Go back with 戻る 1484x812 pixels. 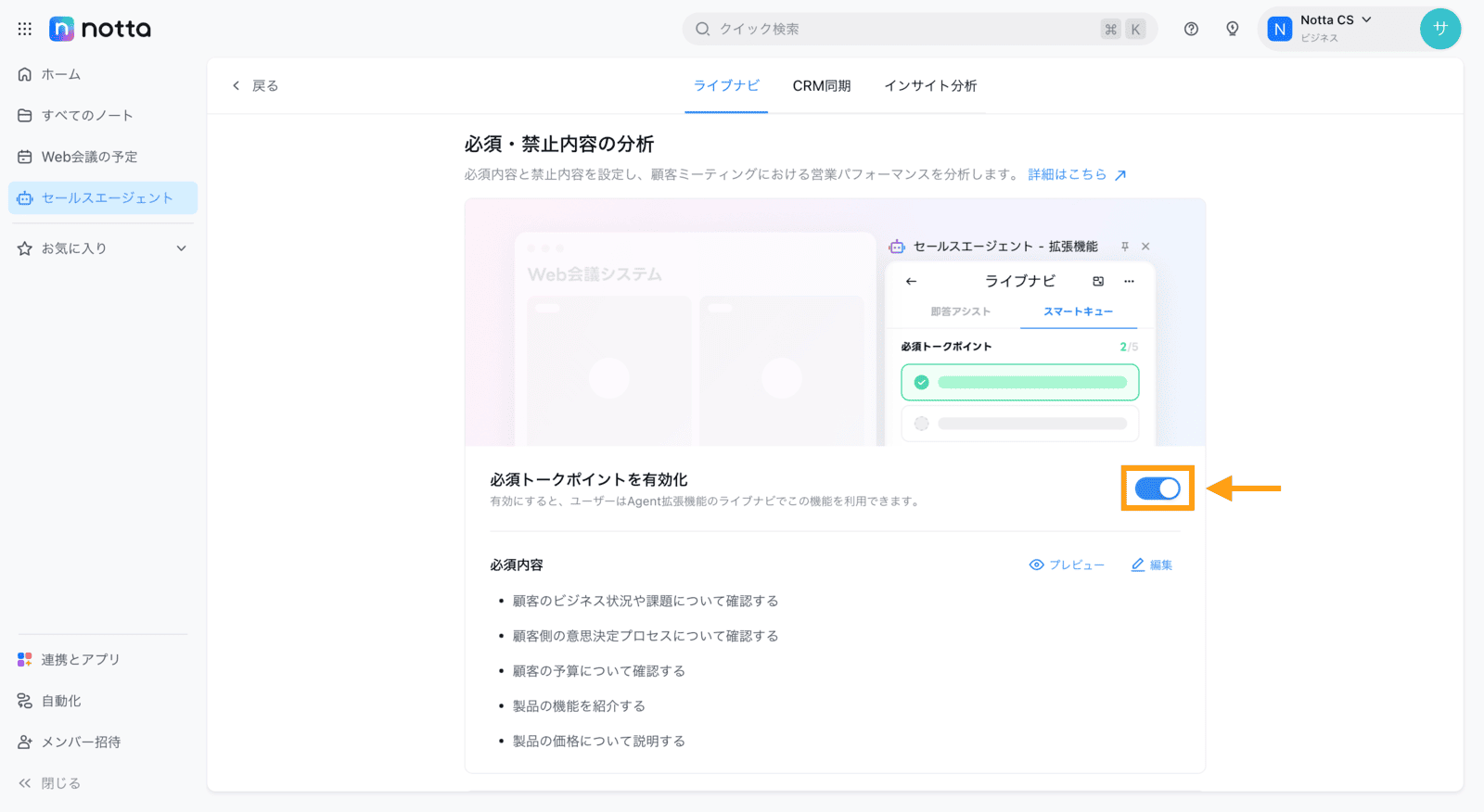255,85
